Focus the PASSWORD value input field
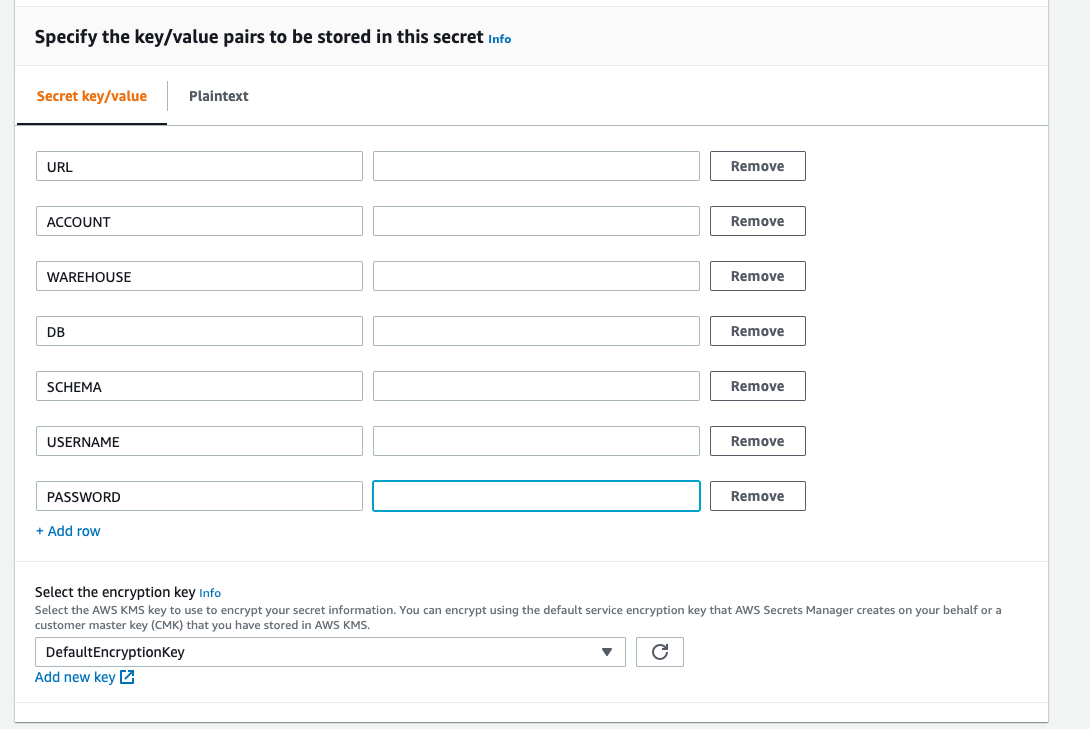The height and width of the screenshot is (729, 1090). point(536,496)
